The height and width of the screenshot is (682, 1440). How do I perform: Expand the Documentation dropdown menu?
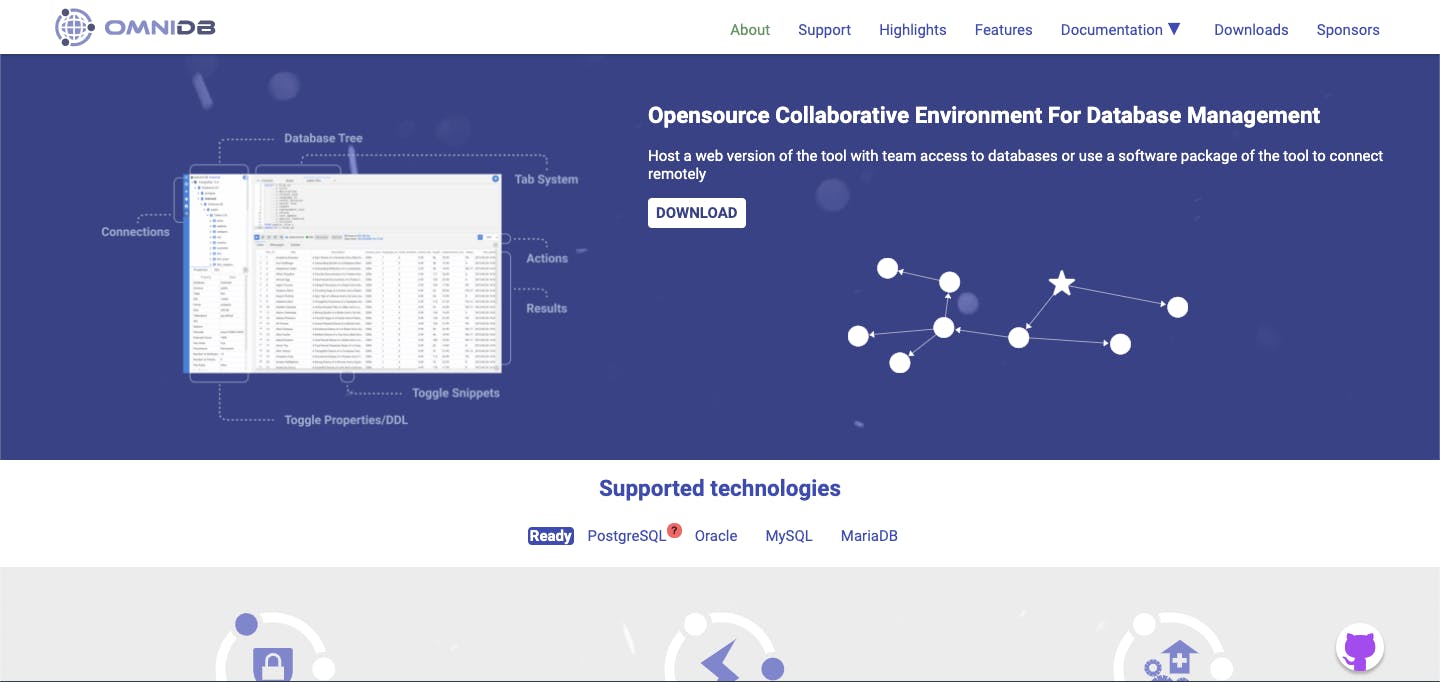click(x=1121, y=30)
